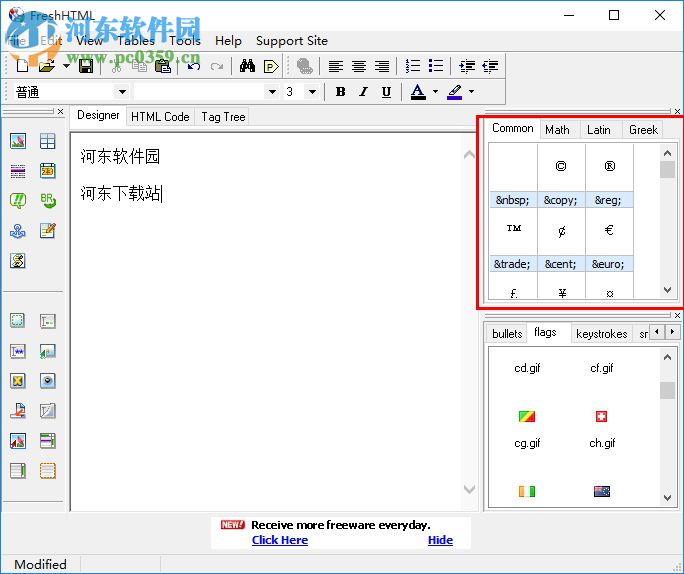Open the highlight color dropdown arrow
The image size is (684, 574).
pyautogui.click(x=472, y=92)
